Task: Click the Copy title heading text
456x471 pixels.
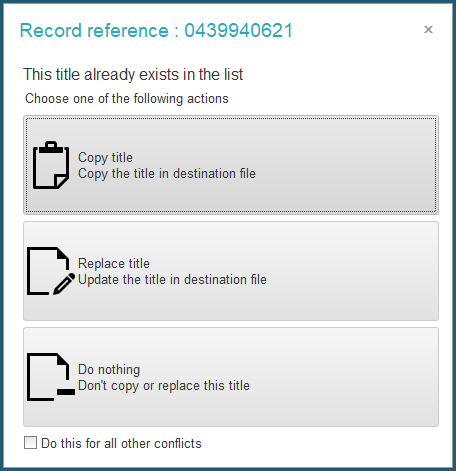Action: tap(105, 158)
